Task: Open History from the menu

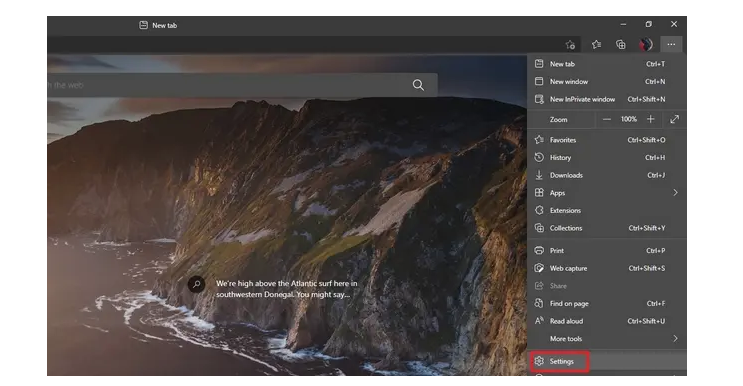Action: pyautogui.click(x=607, y=157)
